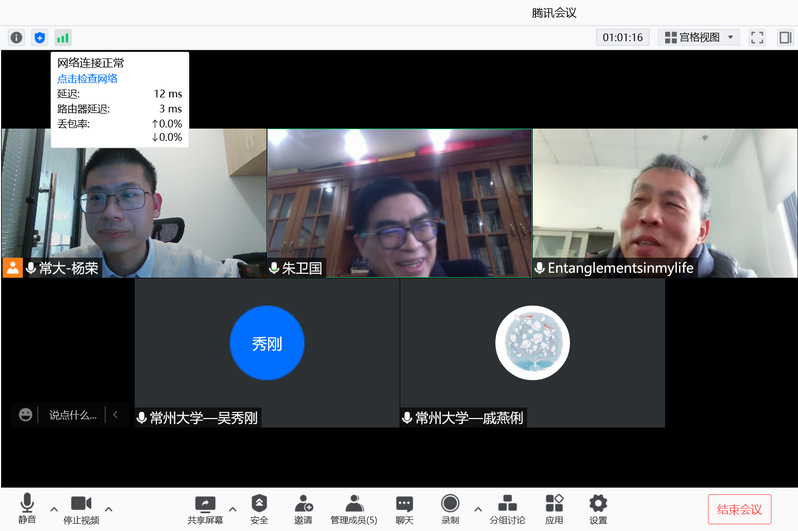
Task: Click the green network signal bars icon
Action: click(x=63, y=37)
